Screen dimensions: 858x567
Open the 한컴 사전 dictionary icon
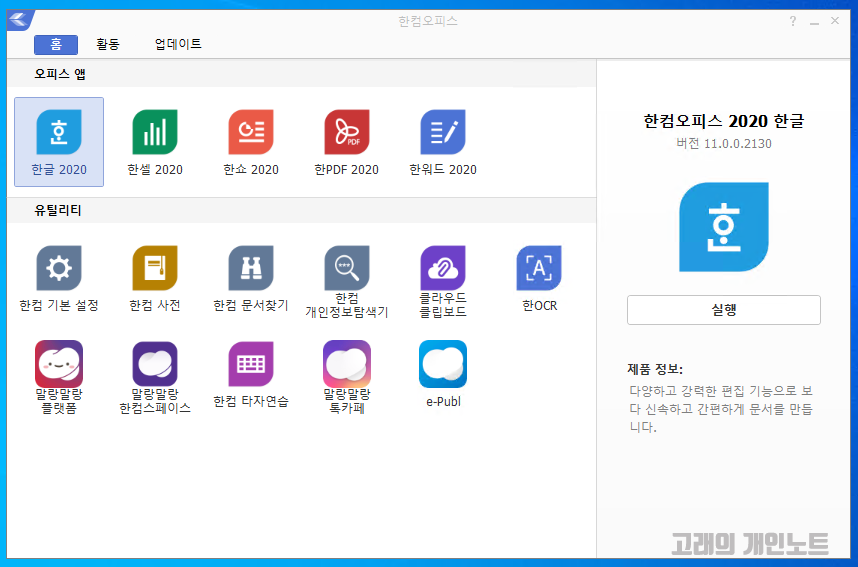155,268
